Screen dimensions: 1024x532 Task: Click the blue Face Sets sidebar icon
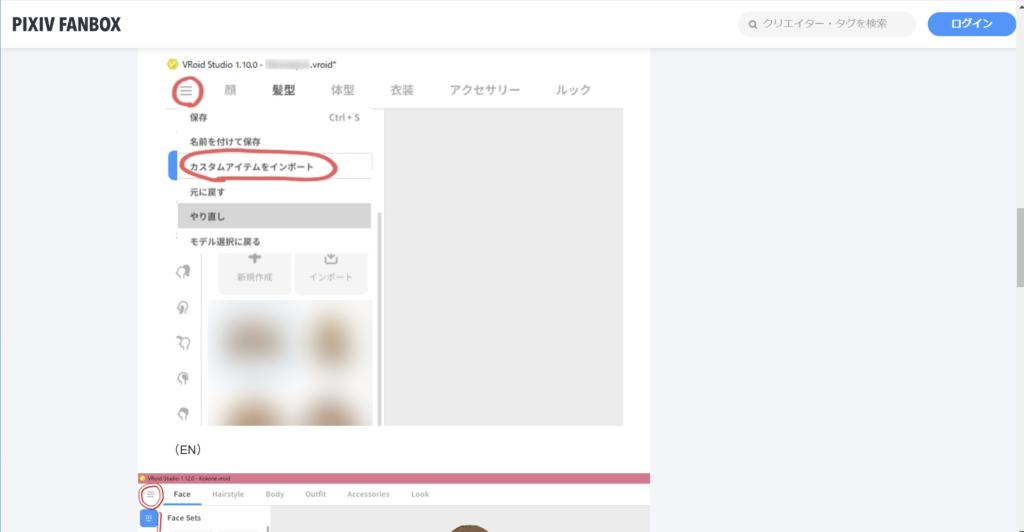149,519
